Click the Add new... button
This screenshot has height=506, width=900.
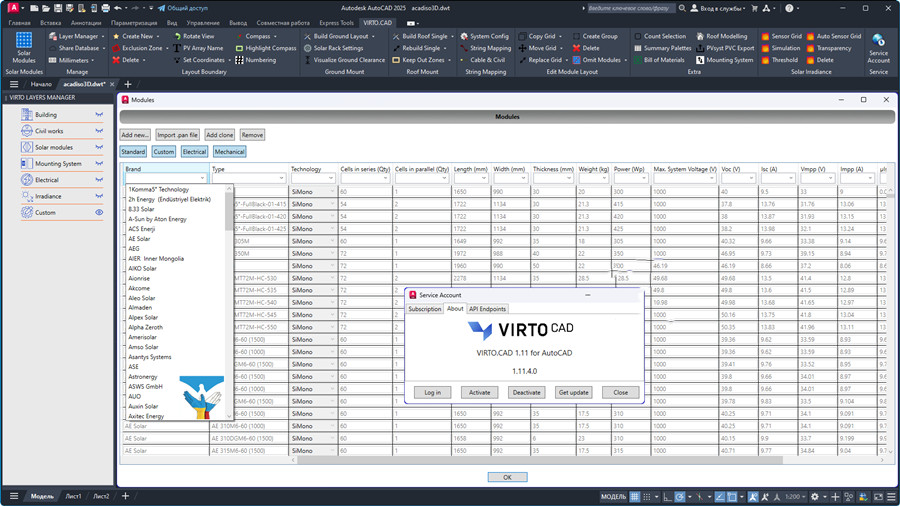(135, 135)
